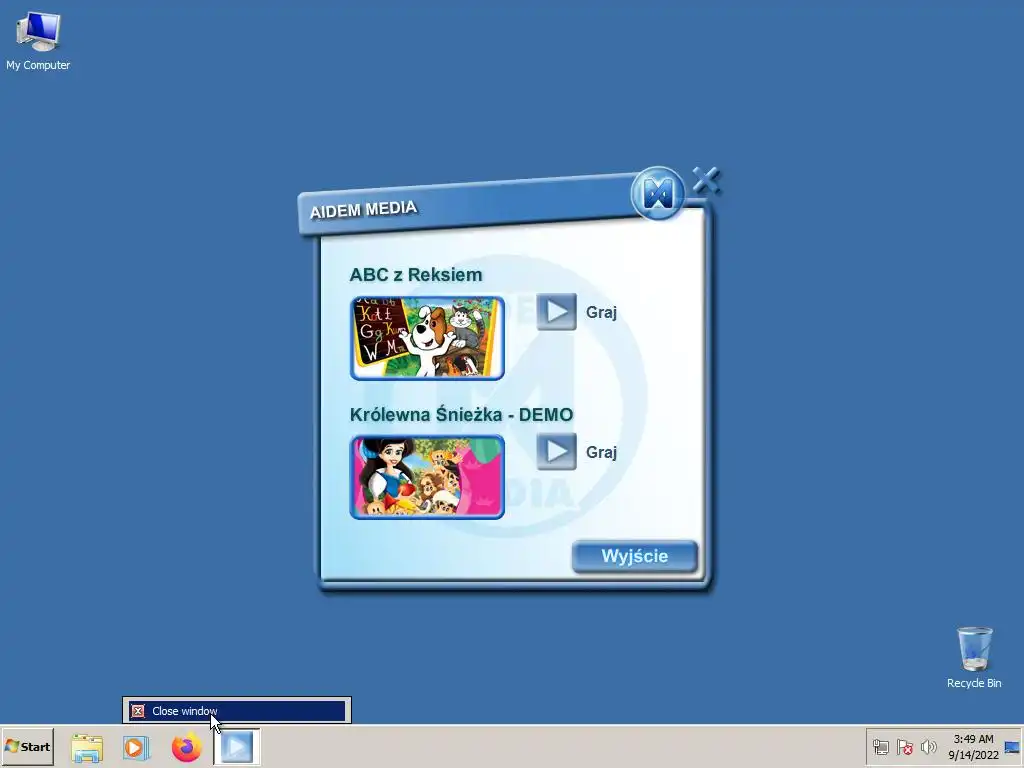Image resolution: width=1024 pixels, height=768 pixels.
Task: Open My Computer desktop icon
Action: 38,41
